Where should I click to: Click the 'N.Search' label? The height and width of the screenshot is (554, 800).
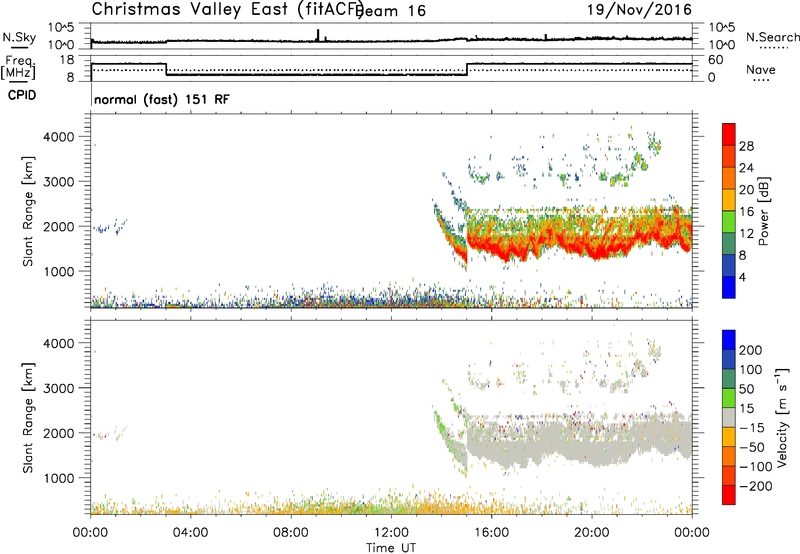pyautogui.click(x=772, y=37)
